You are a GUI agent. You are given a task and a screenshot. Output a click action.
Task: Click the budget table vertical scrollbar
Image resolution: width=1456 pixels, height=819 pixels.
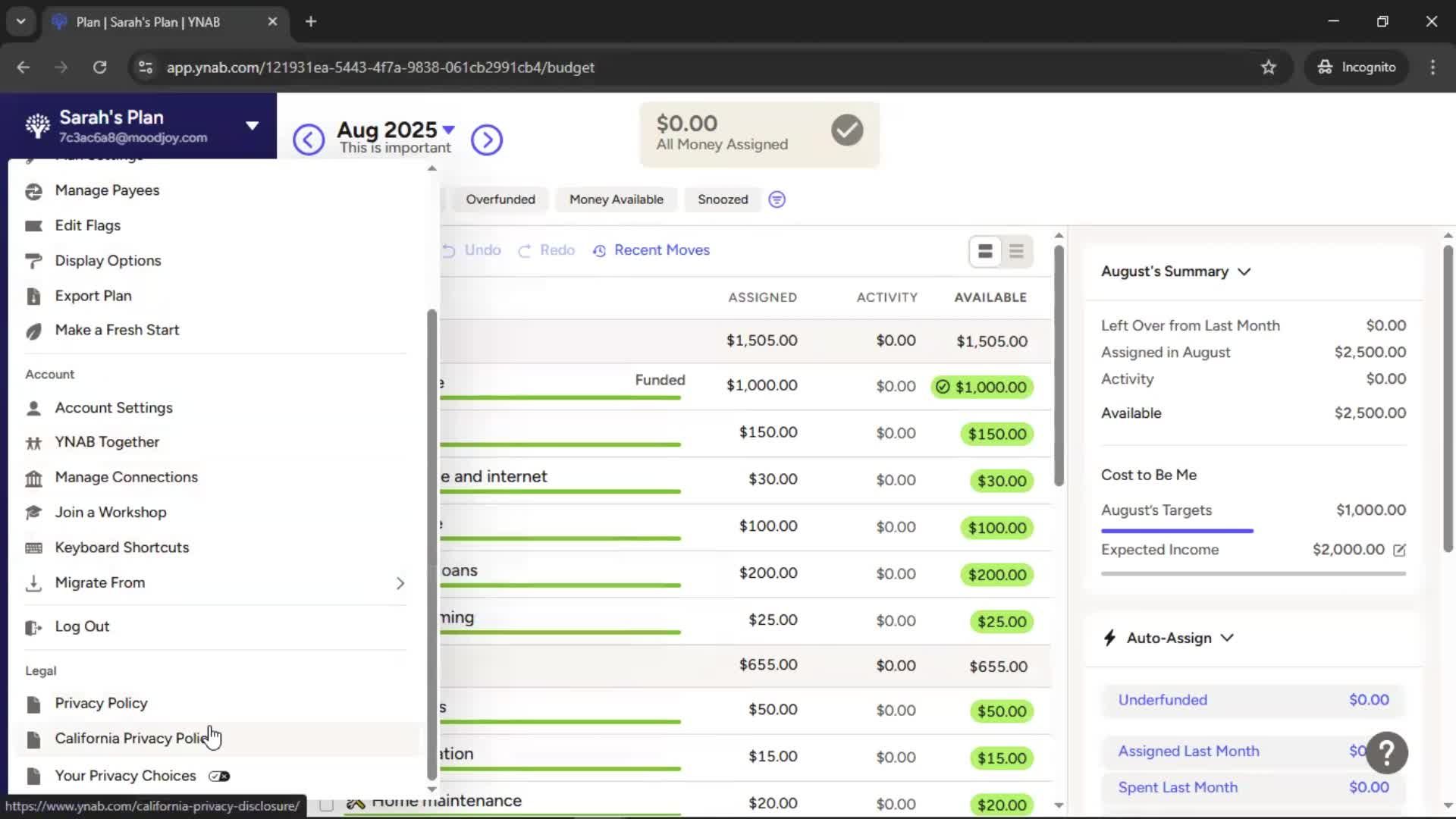[1059, 366]
